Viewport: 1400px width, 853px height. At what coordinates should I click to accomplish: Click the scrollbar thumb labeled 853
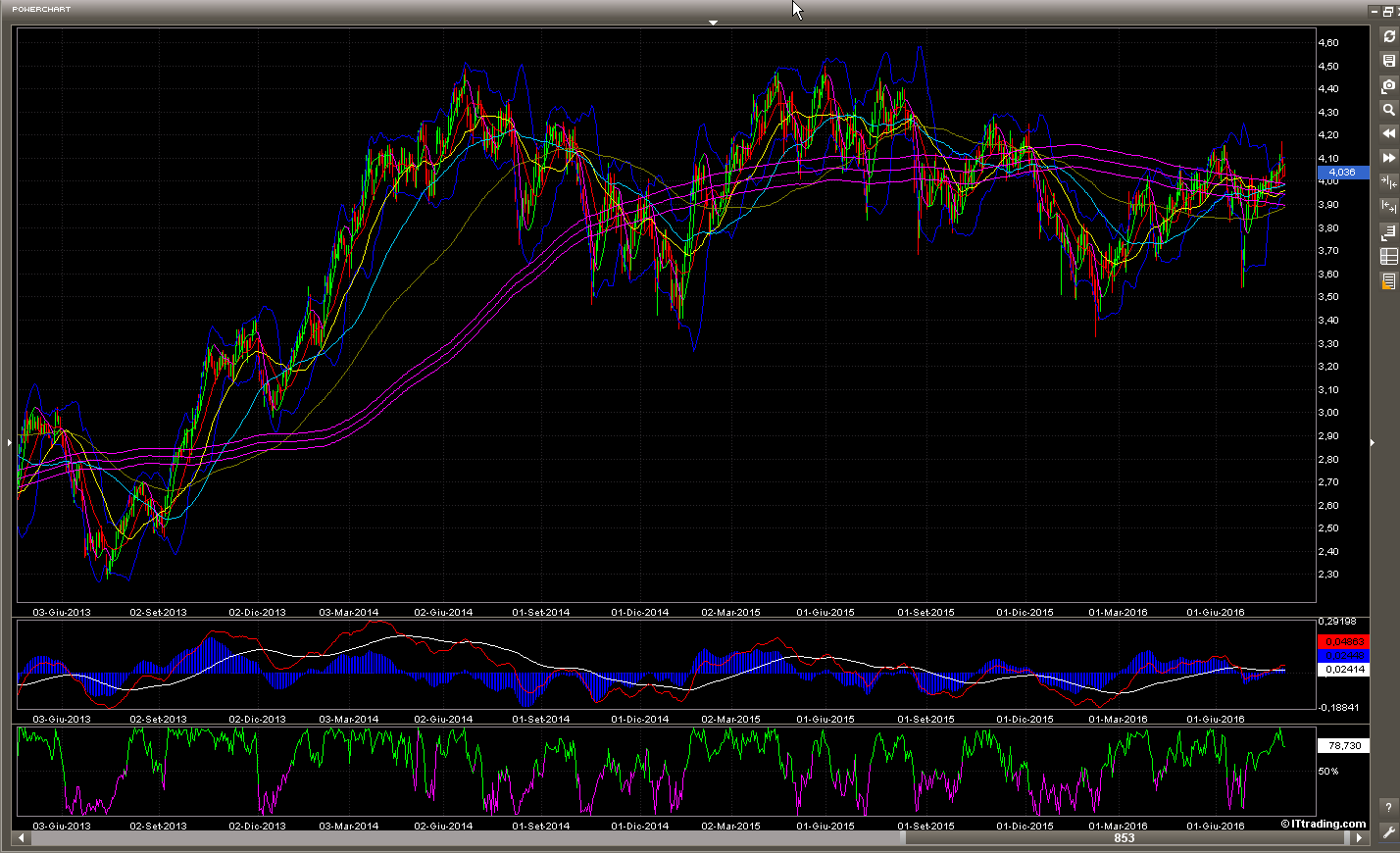[1125, 838]
